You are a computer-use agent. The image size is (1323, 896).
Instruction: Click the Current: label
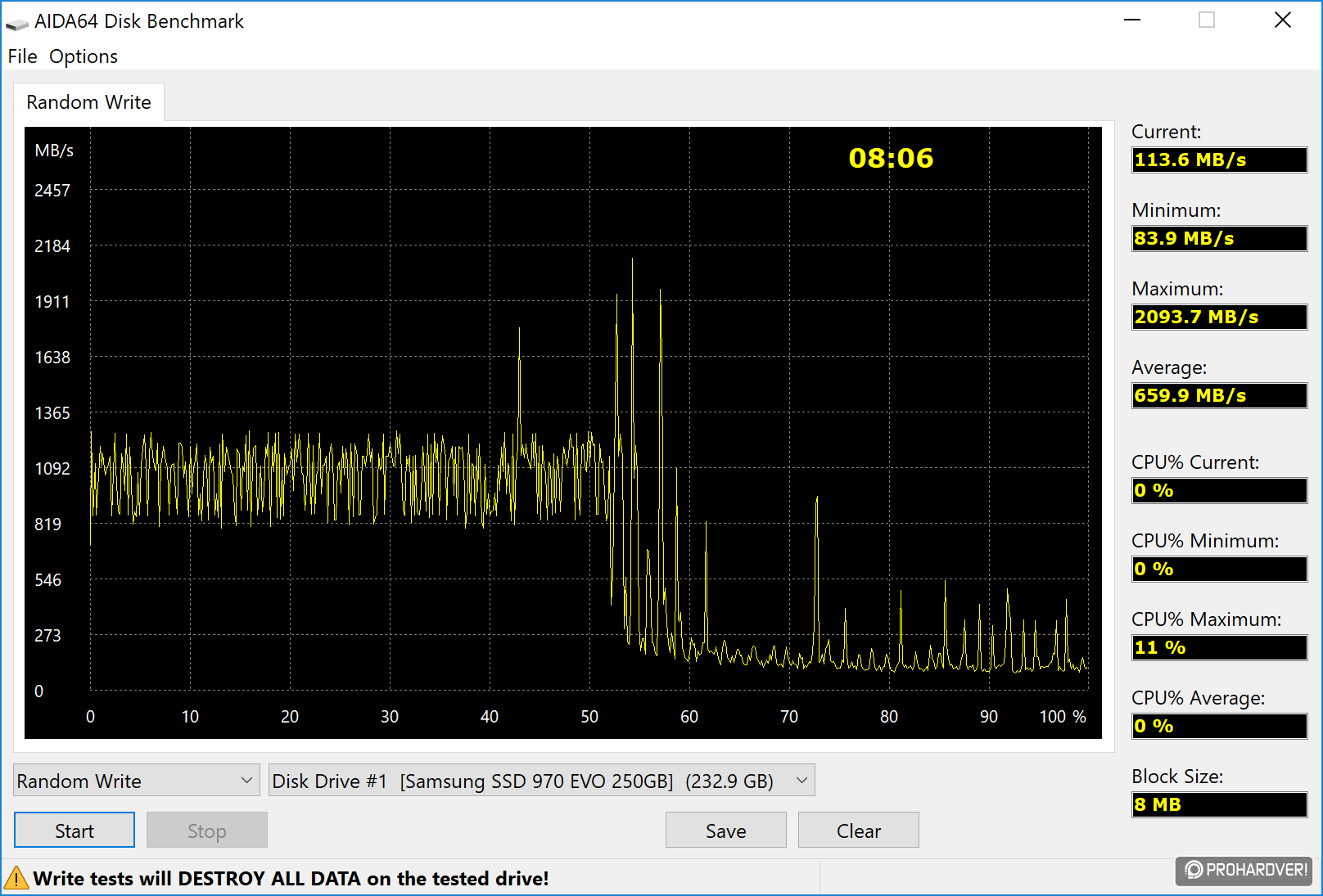(x=1166, y=132)
